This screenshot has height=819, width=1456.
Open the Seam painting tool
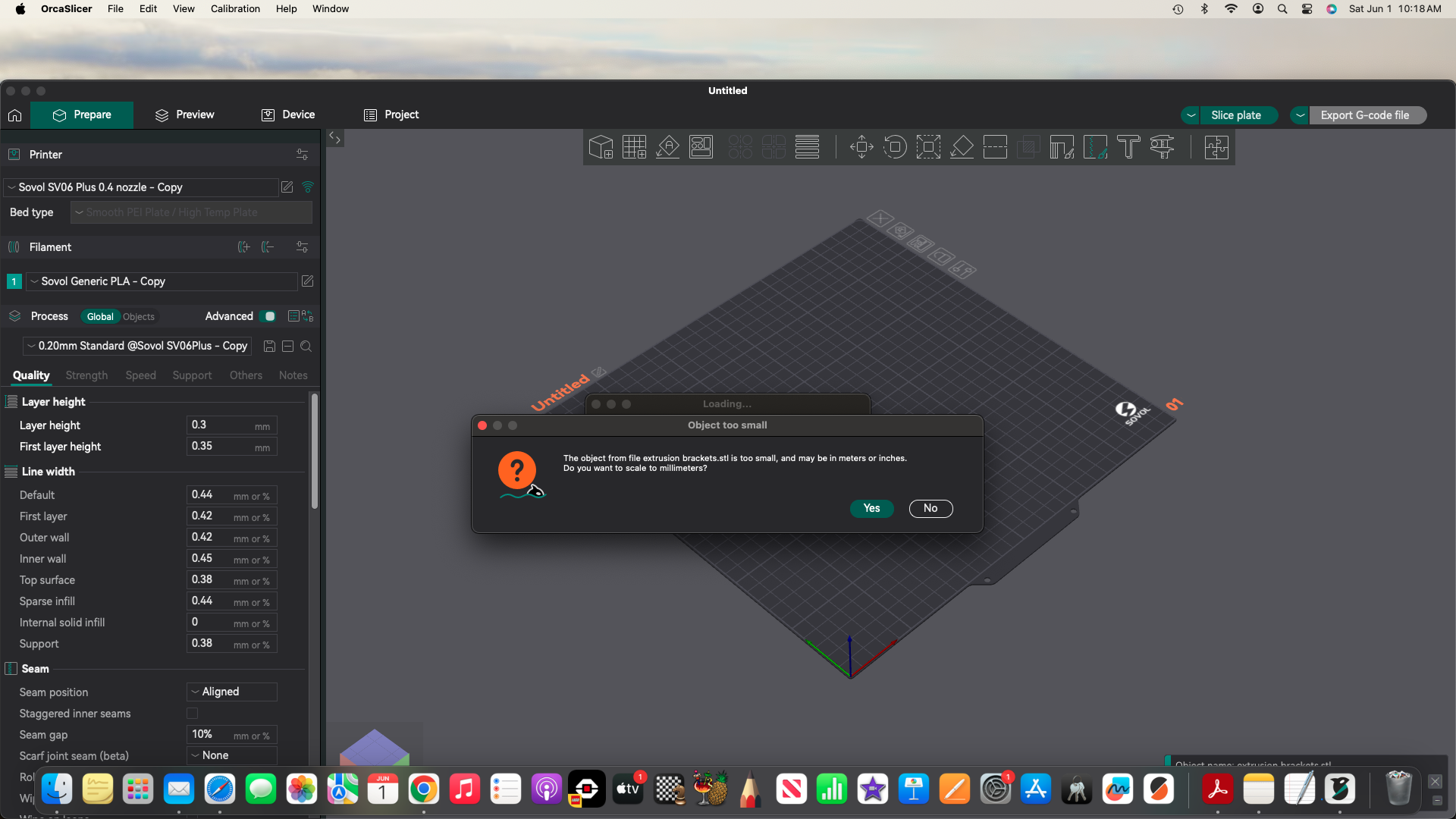coord(1095,146)
